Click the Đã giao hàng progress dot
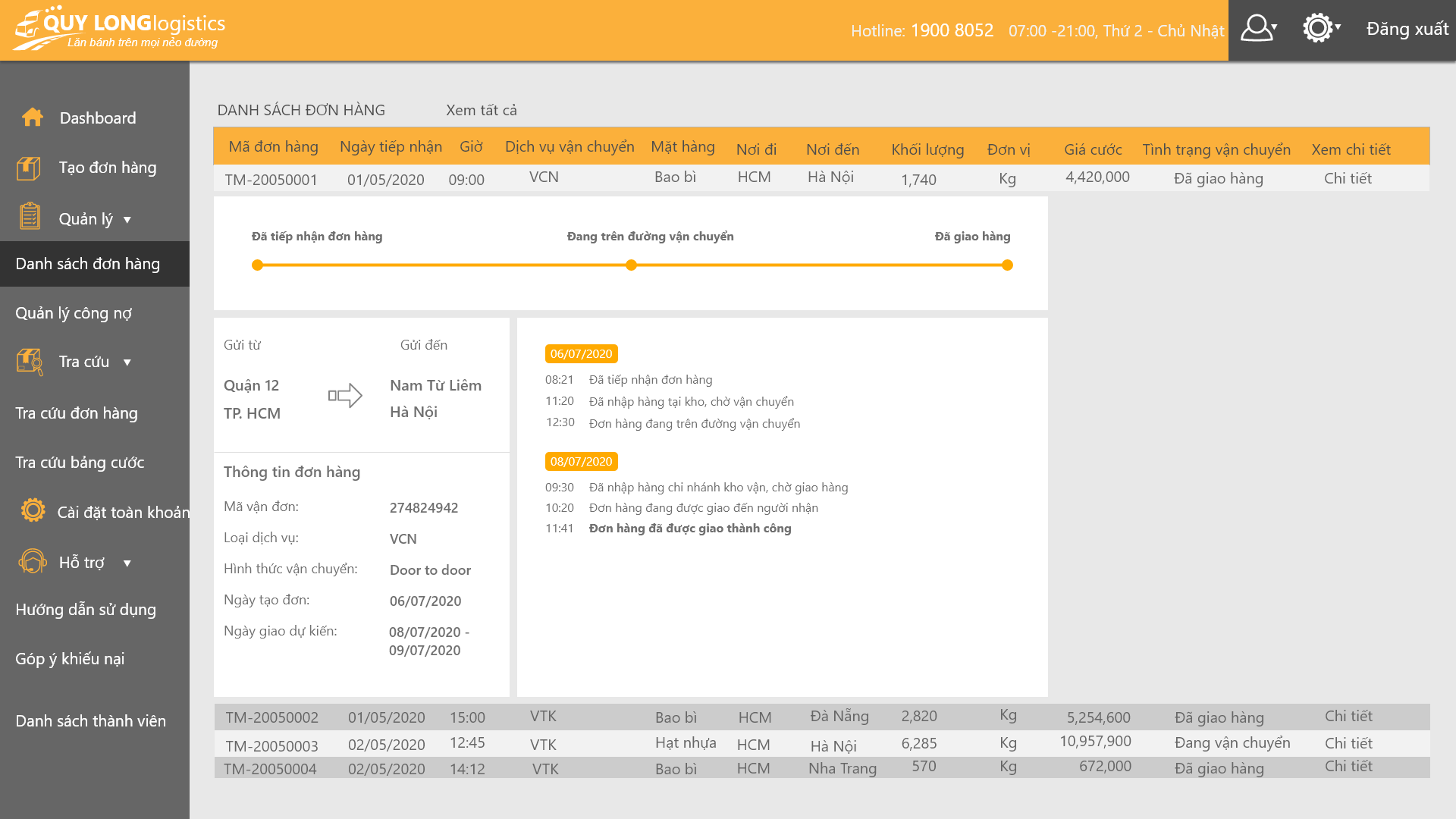 point(1007,265)
